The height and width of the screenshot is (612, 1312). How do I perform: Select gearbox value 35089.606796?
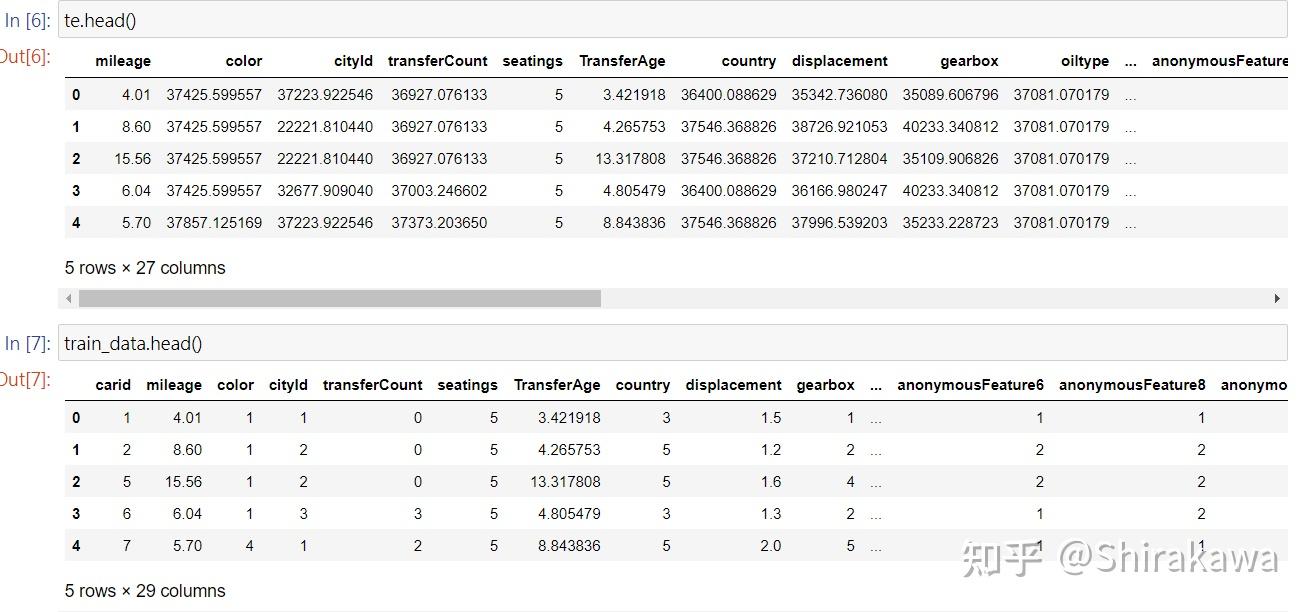point(951,95)
